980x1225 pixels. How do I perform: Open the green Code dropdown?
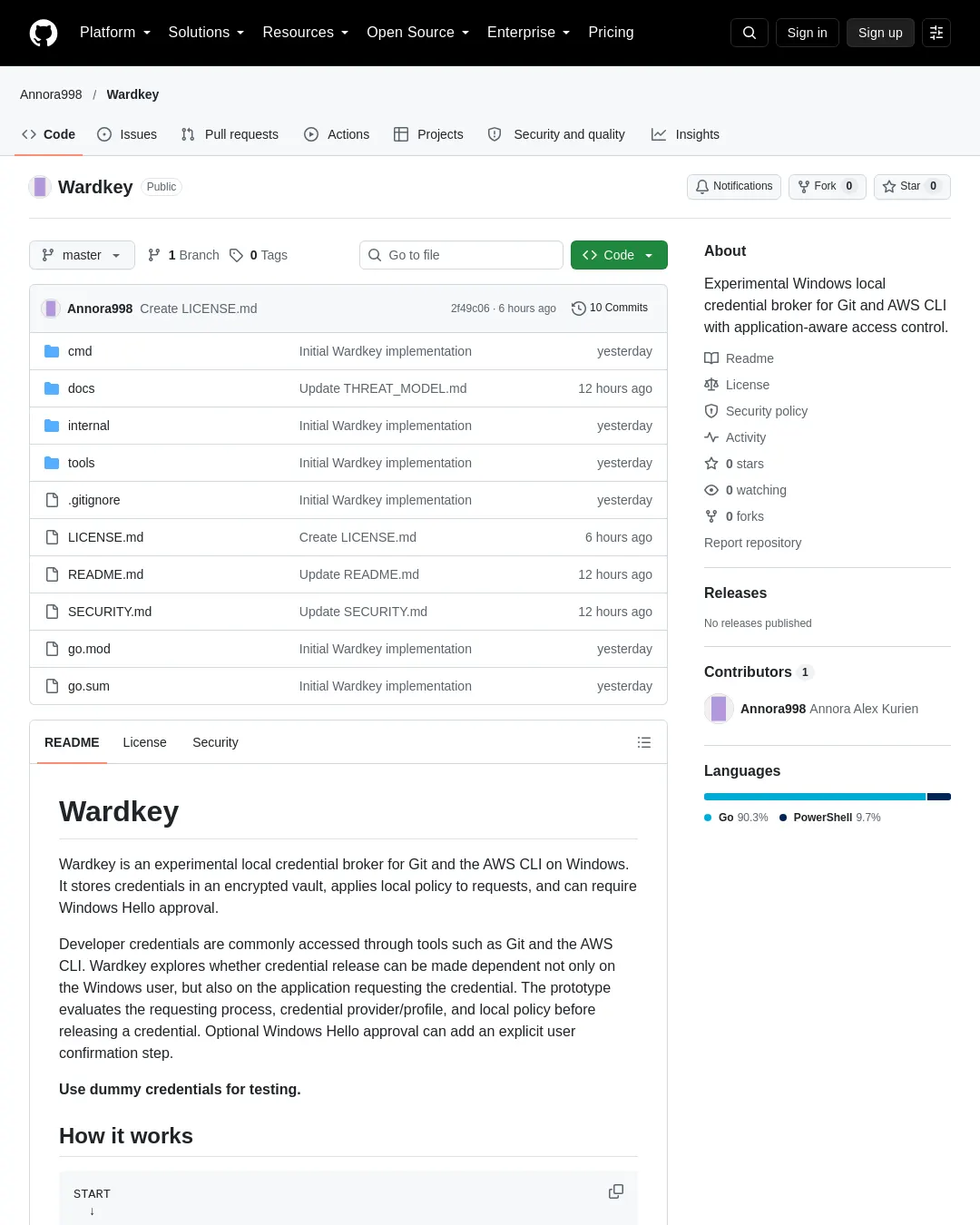coord(619,255)
